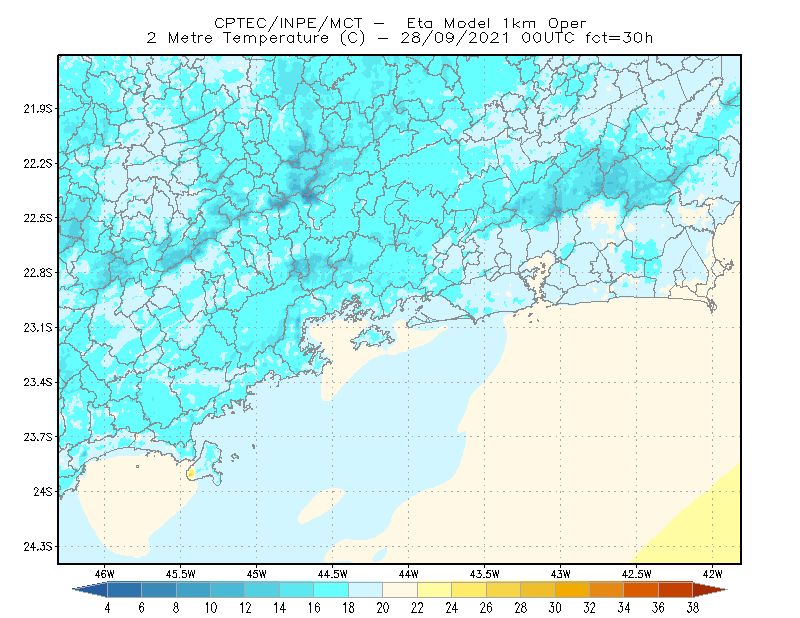Image resolution: width=800 pixels, height=618 pixels.
Task: Click the cream 20-22 legend swatch
Action: tap(400, 589)
